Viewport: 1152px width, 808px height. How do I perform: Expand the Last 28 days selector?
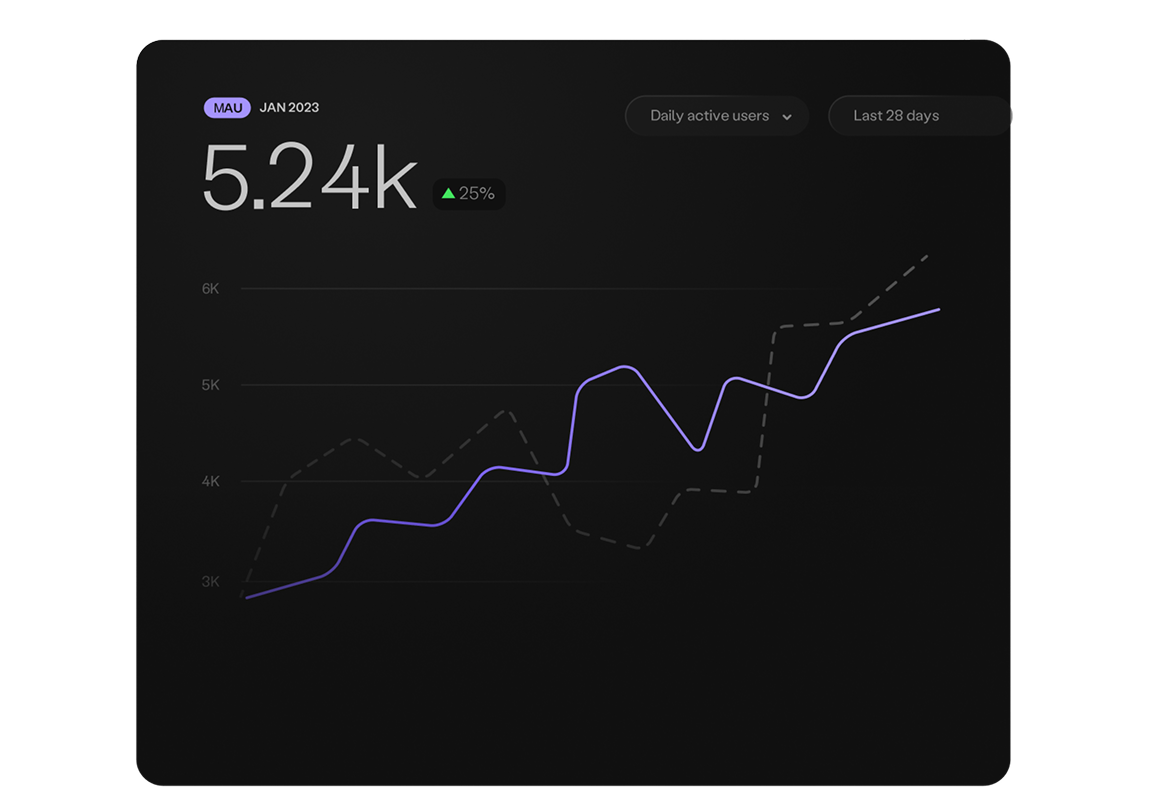[919, 116]
